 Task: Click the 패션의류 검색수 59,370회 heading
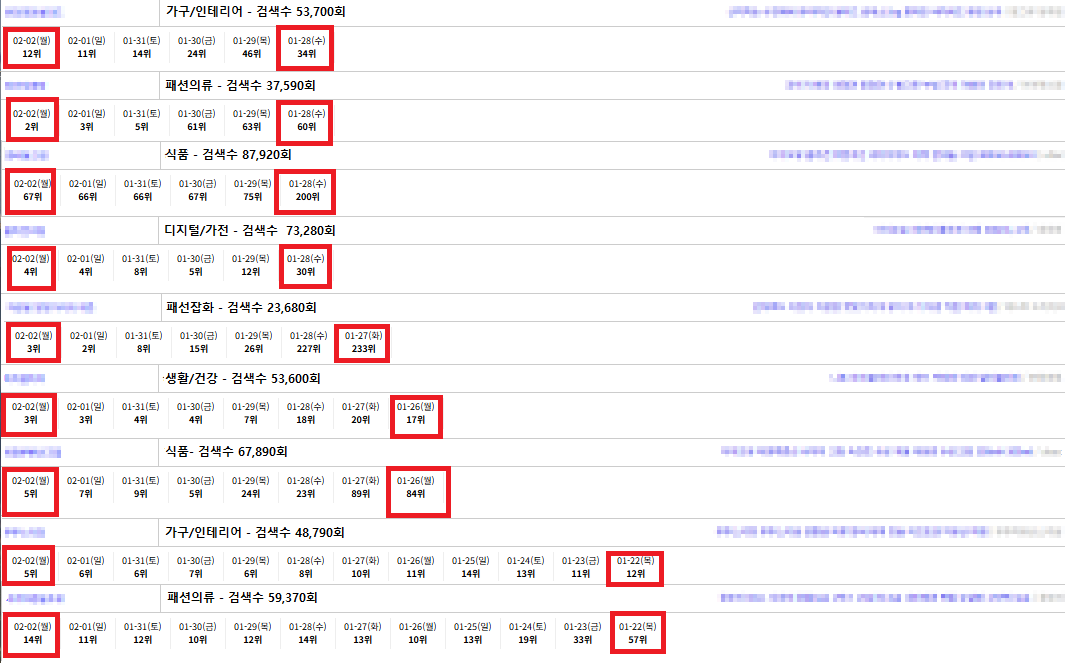(x=242, y=598)
